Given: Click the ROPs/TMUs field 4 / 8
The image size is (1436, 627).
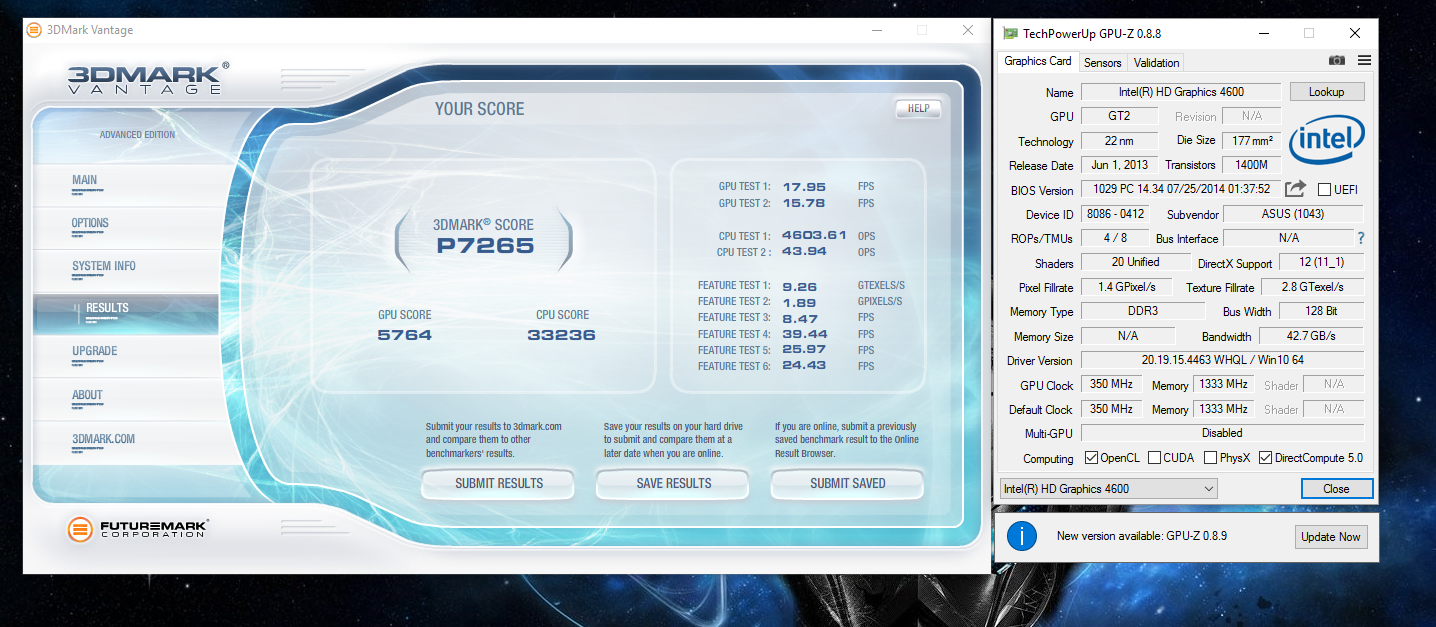Looking at the screenshot, I should click(1114, 238).
